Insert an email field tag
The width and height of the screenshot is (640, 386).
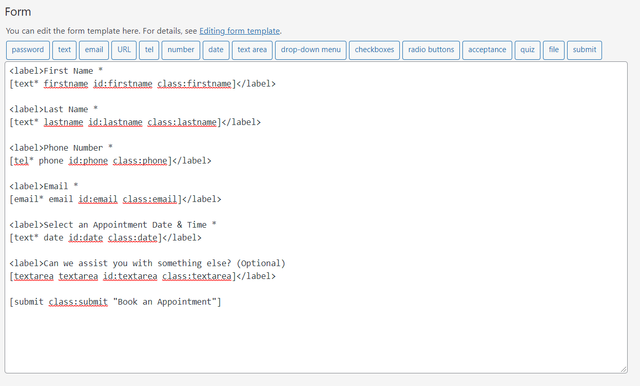click(94, 50)
